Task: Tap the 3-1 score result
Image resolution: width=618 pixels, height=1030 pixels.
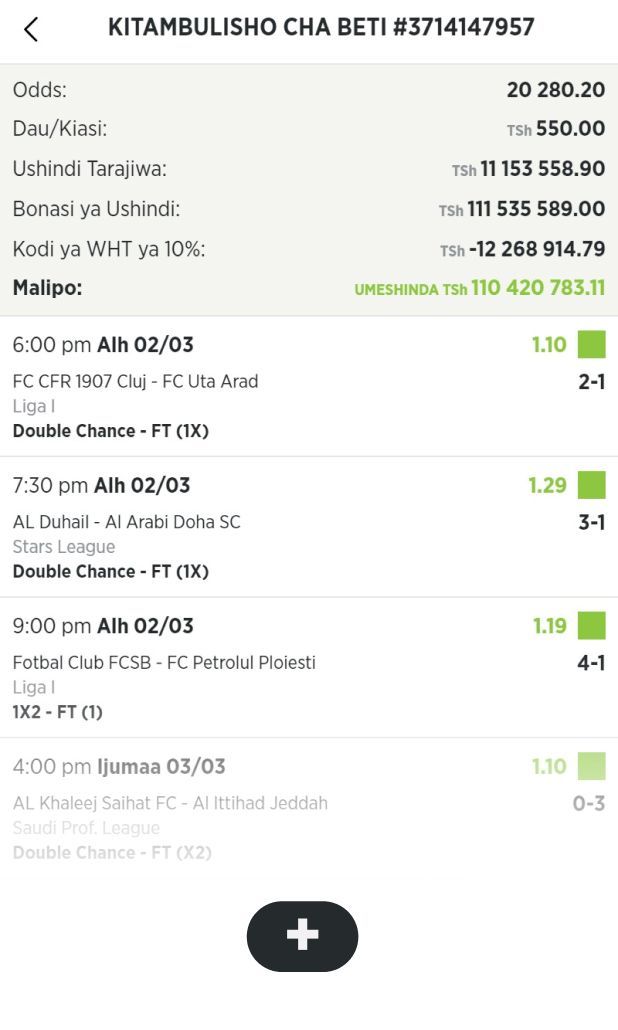Action: [x=591, y=522]
